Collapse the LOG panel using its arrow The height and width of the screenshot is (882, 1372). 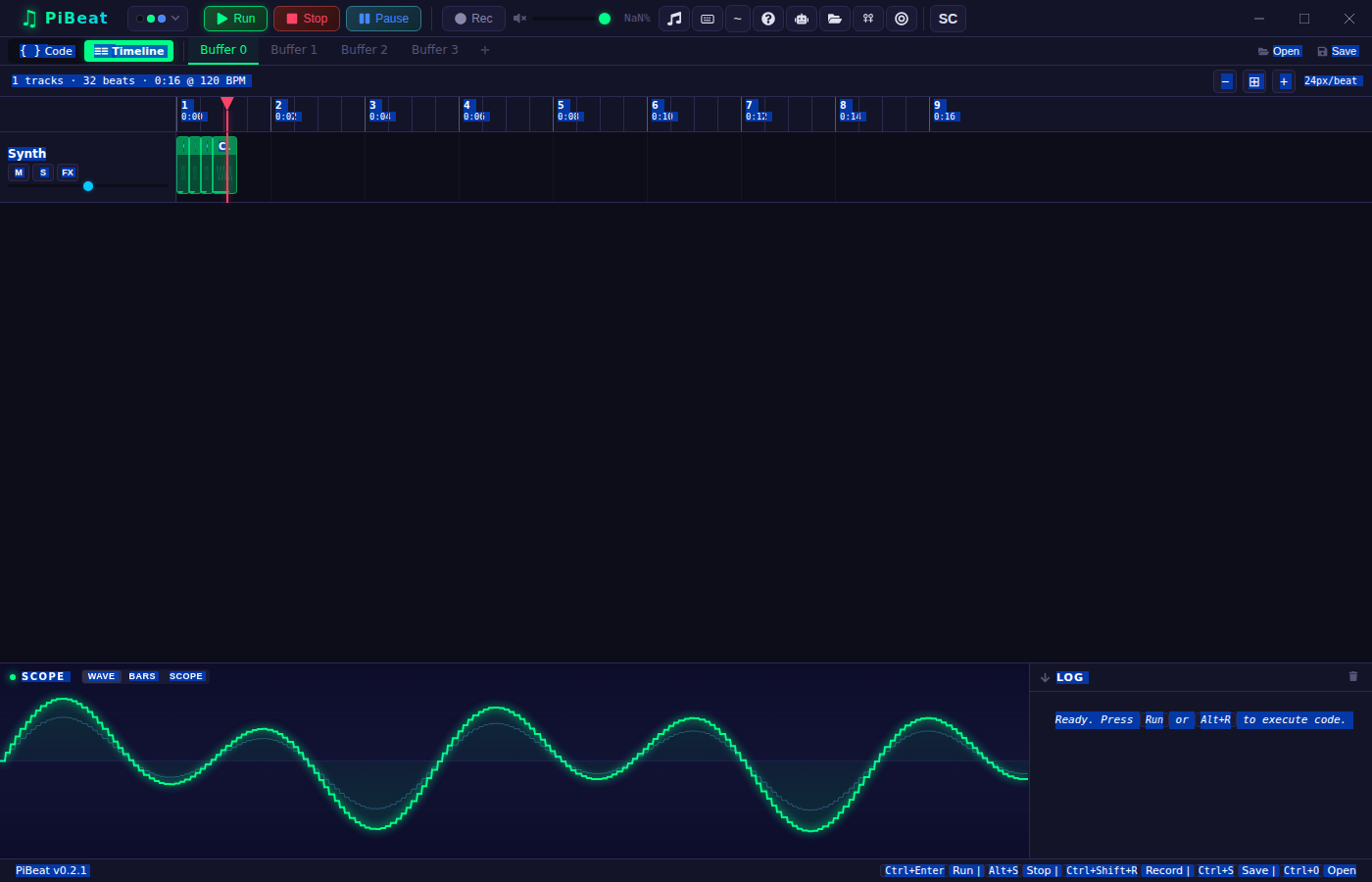click(x=1045, y=677)
